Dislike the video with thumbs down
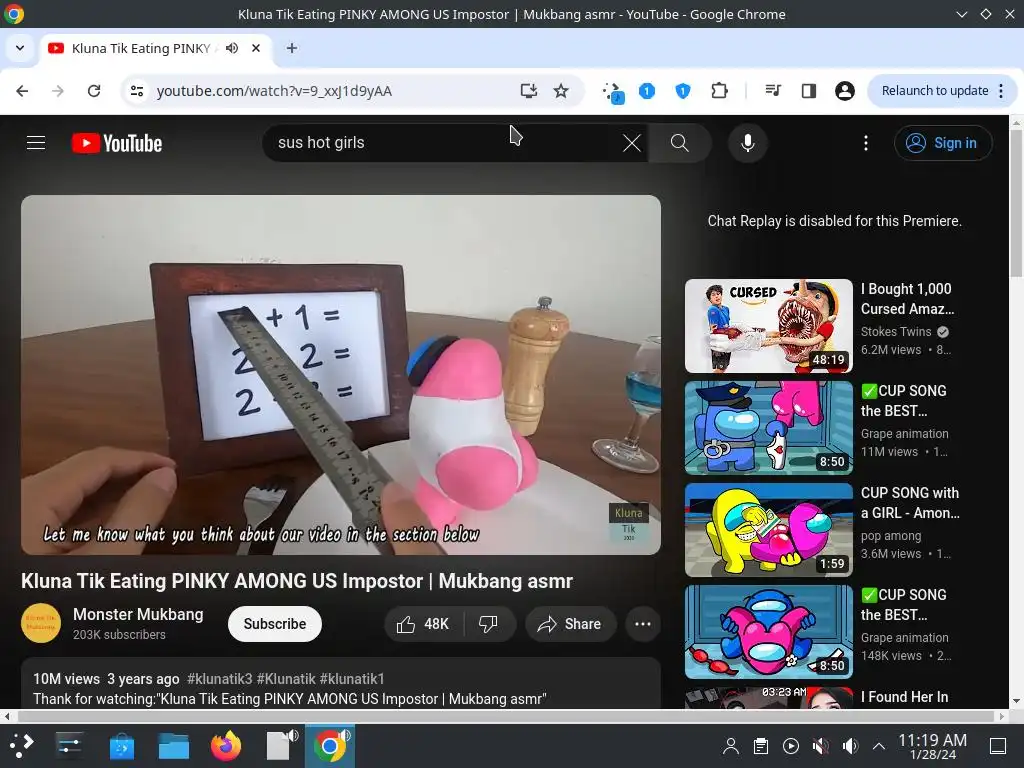Screen dimensions: 1024x768 click(488, 624)
